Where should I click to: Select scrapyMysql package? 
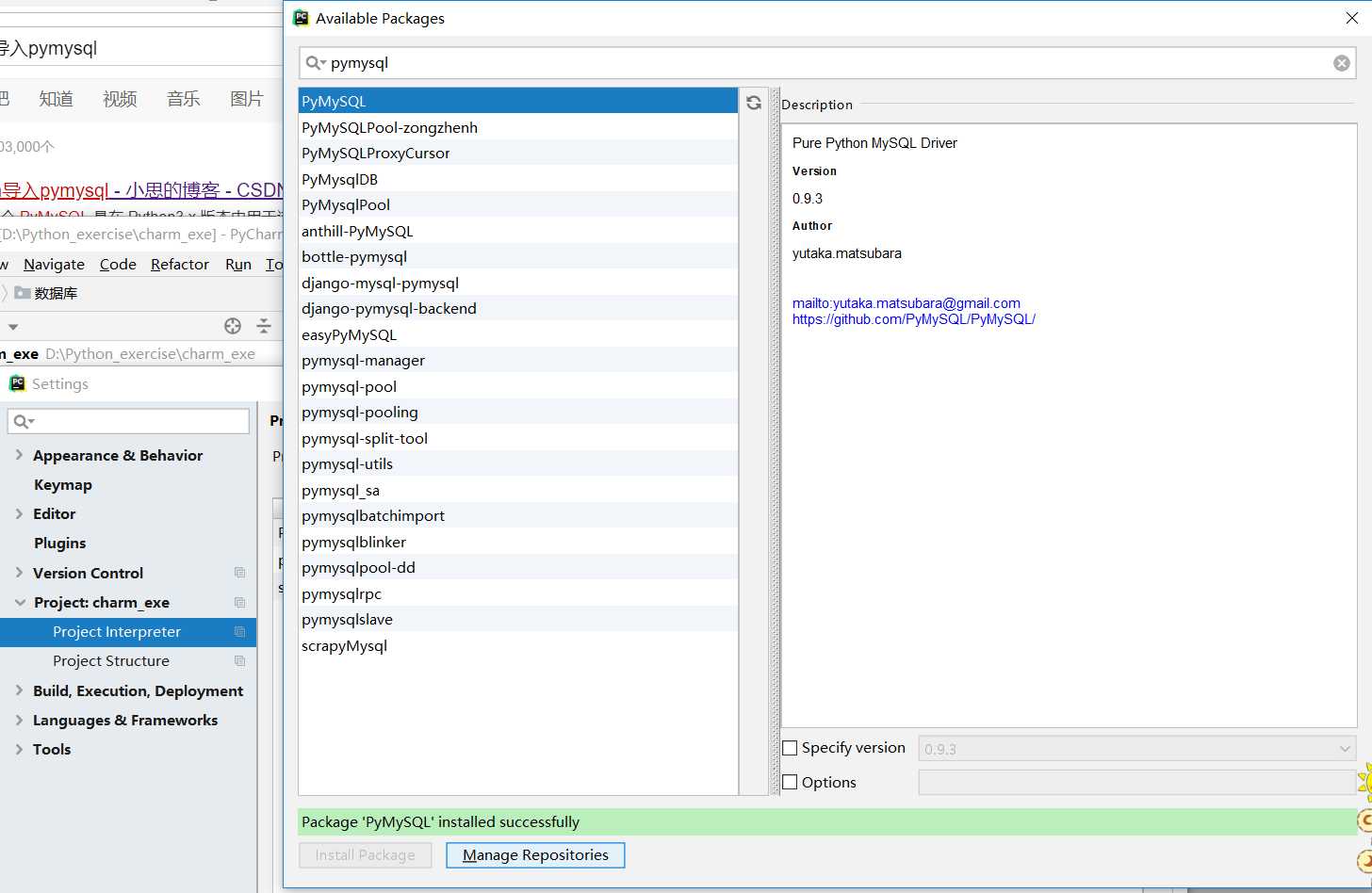pos(518,645)
